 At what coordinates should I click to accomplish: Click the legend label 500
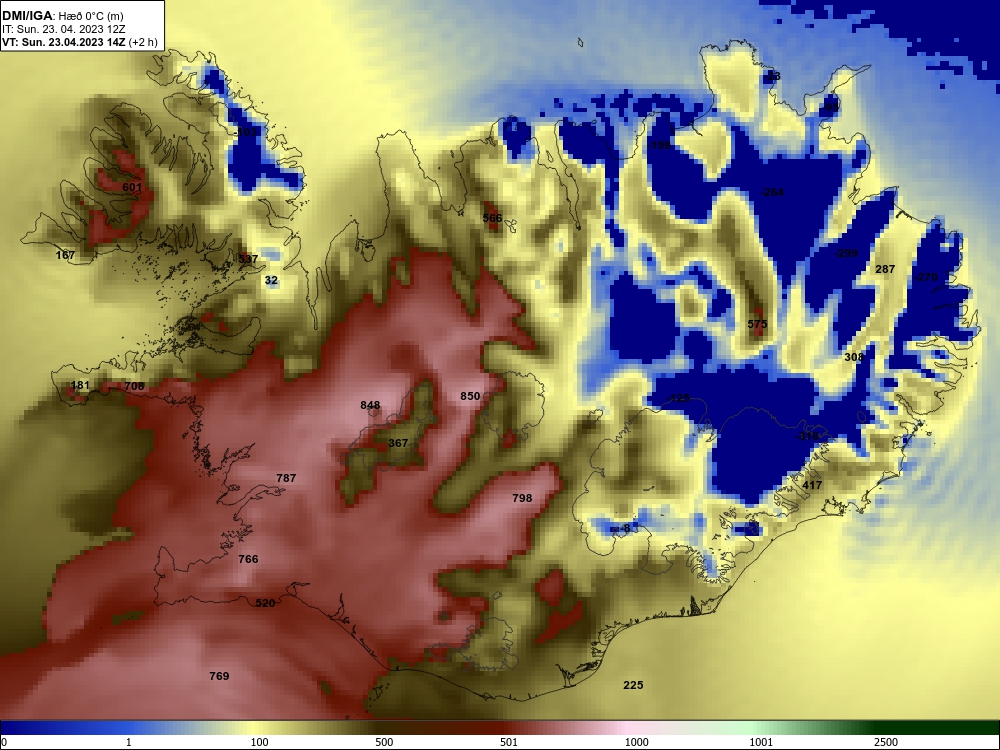[x=384, y=742]
